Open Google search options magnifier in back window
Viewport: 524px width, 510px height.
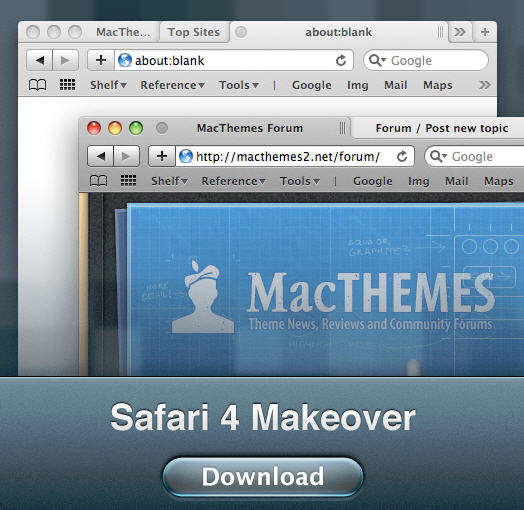click(x=377, y=60)
